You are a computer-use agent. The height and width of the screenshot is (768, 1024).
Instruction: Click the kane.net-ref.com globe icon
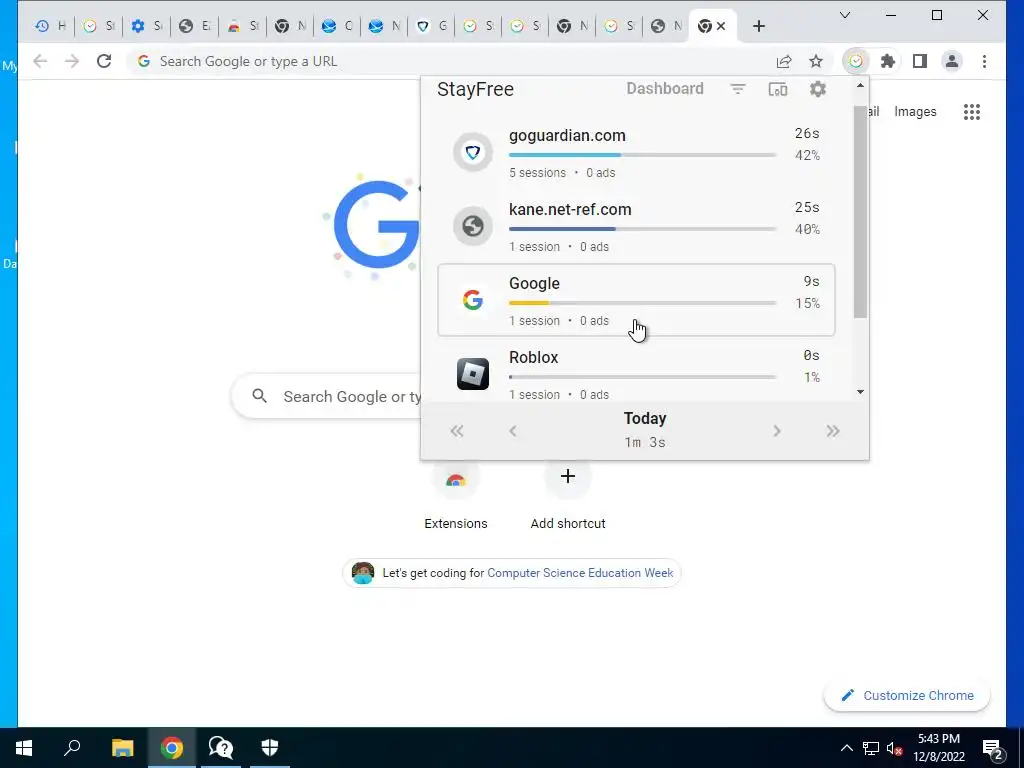[473, 226]
